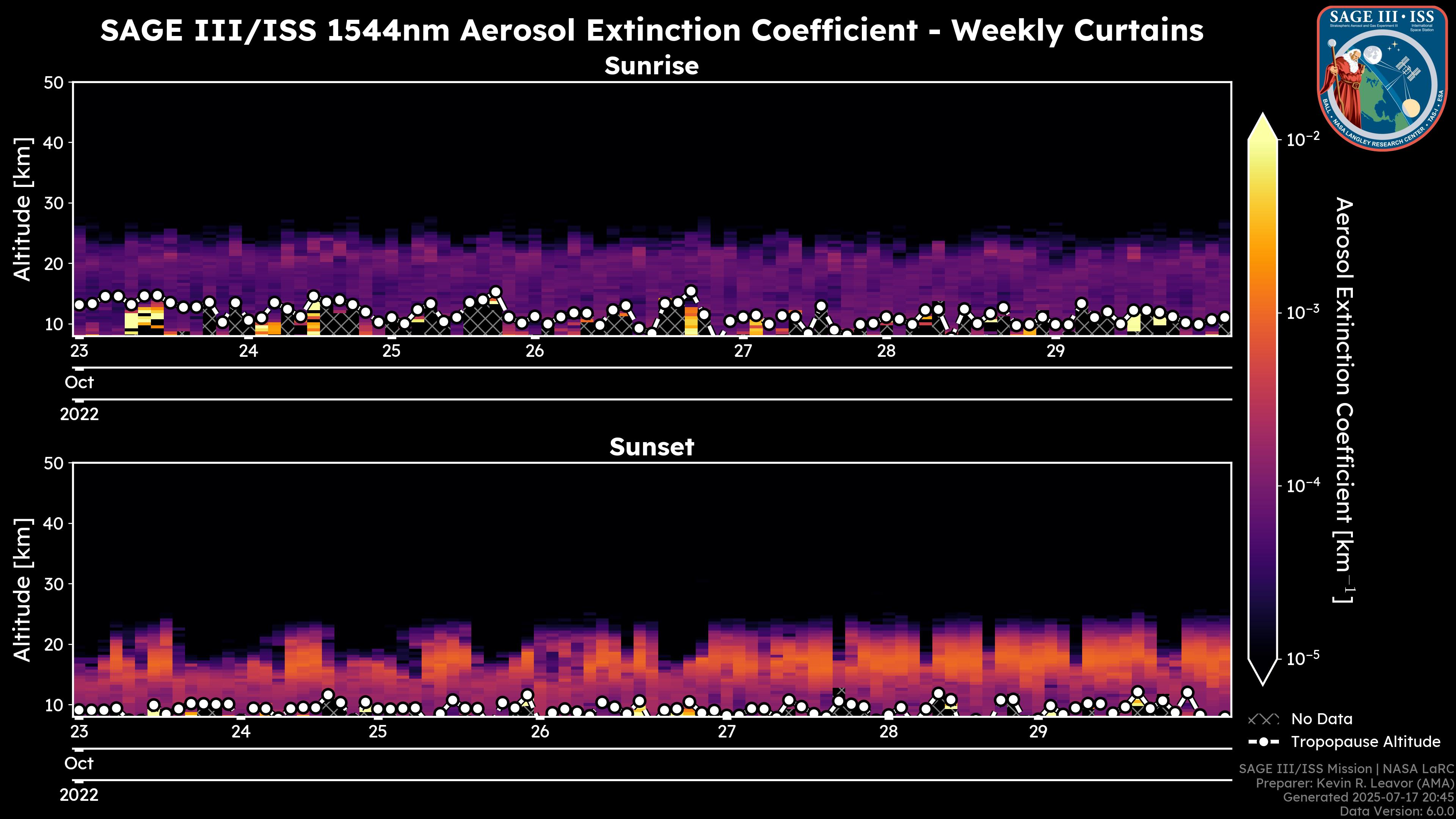Image resolution: width=1456 pixels, height=819 pixels.
Task: Click the Oct label under Sunrise plot
Action: click(79, 383)
